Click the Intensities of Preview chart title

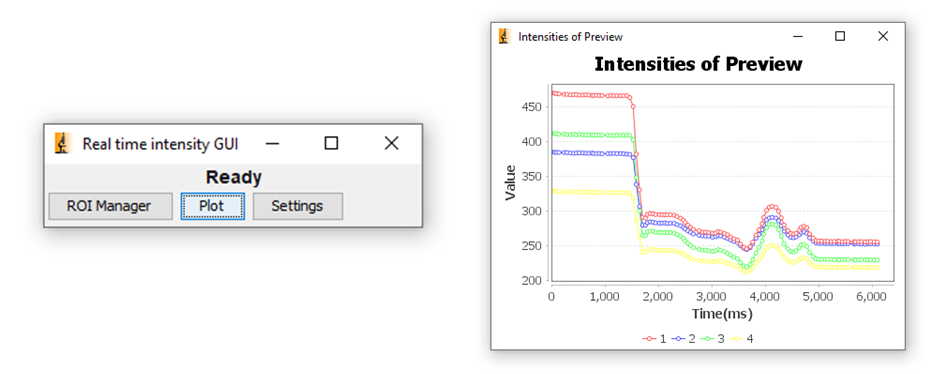click(699, 64)
